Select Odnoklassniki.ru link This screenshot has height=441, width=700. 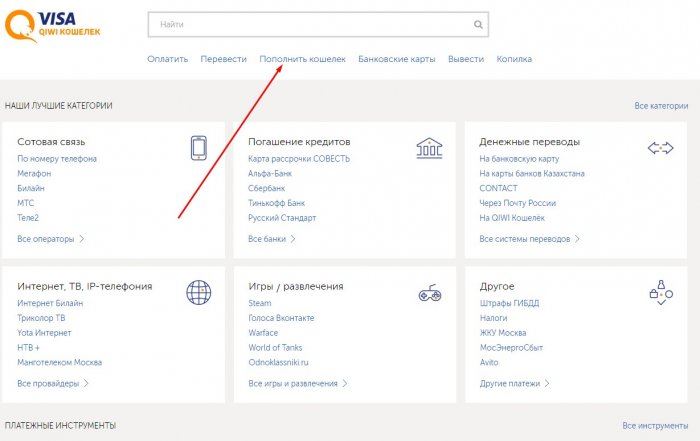pos(278,362)
